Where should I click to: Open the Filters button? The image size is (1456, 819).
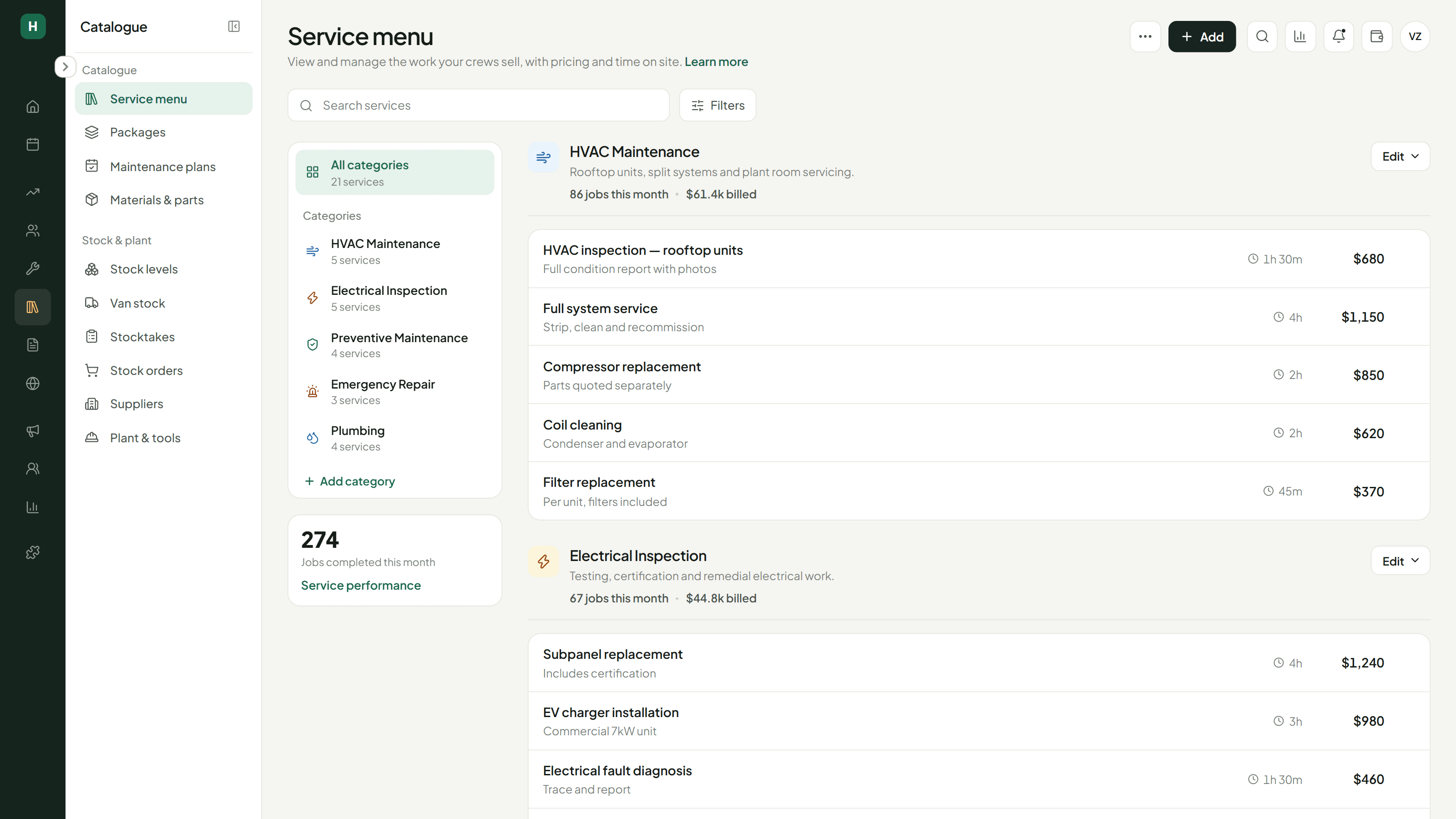717,105
